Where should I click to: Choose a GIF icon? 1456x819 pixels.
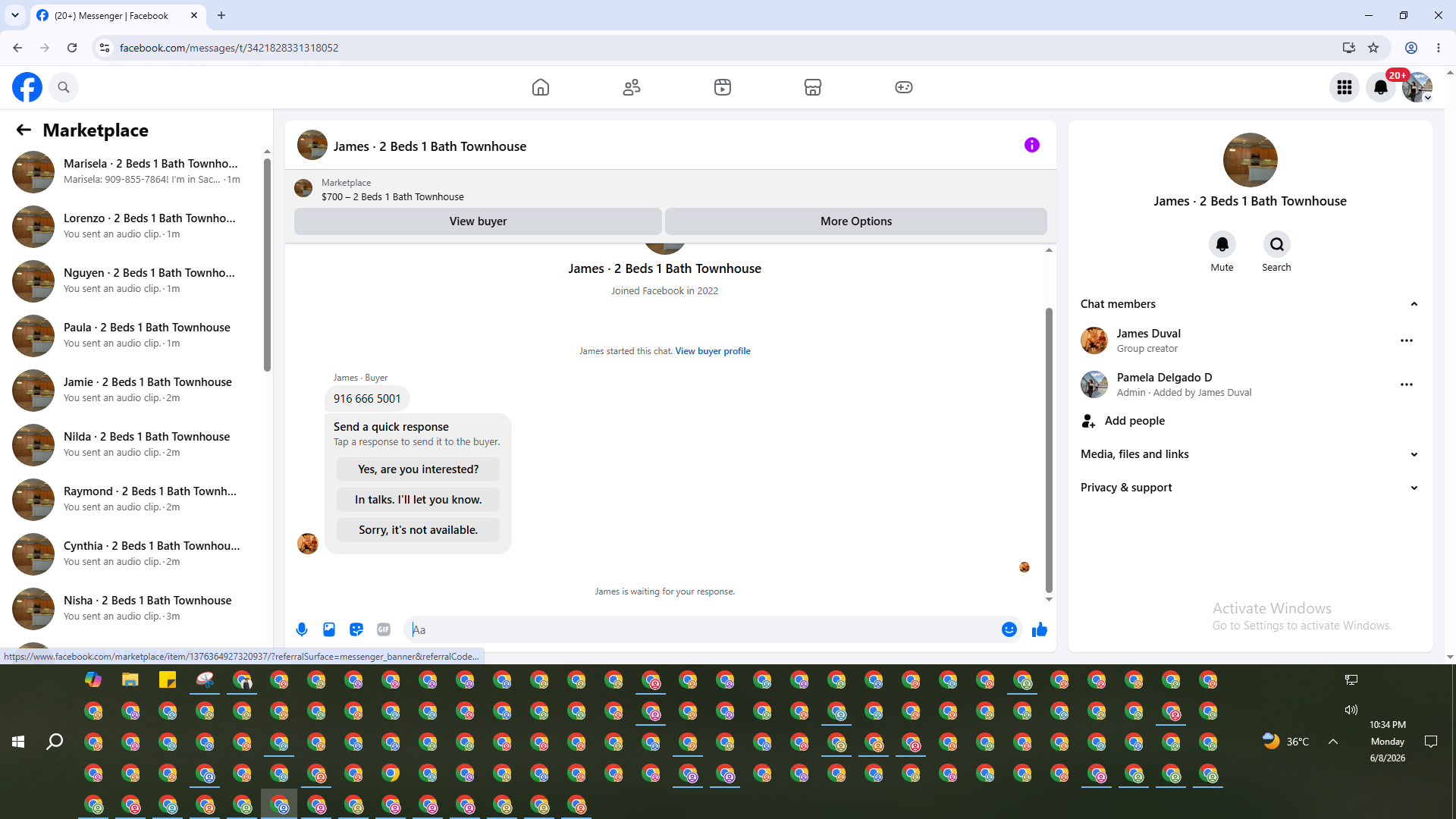[x=384, y=629]
